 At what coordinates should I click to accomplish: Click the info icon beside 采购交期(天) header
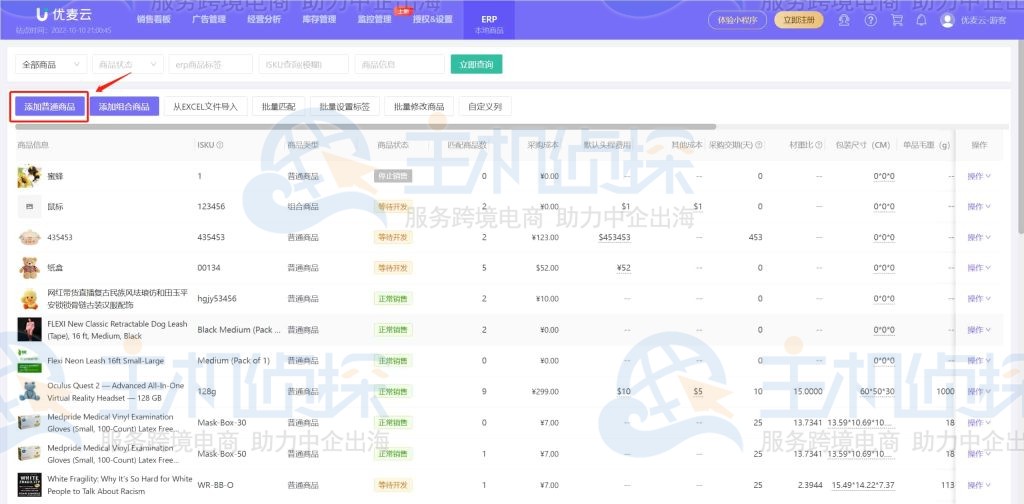pos(759,145)
